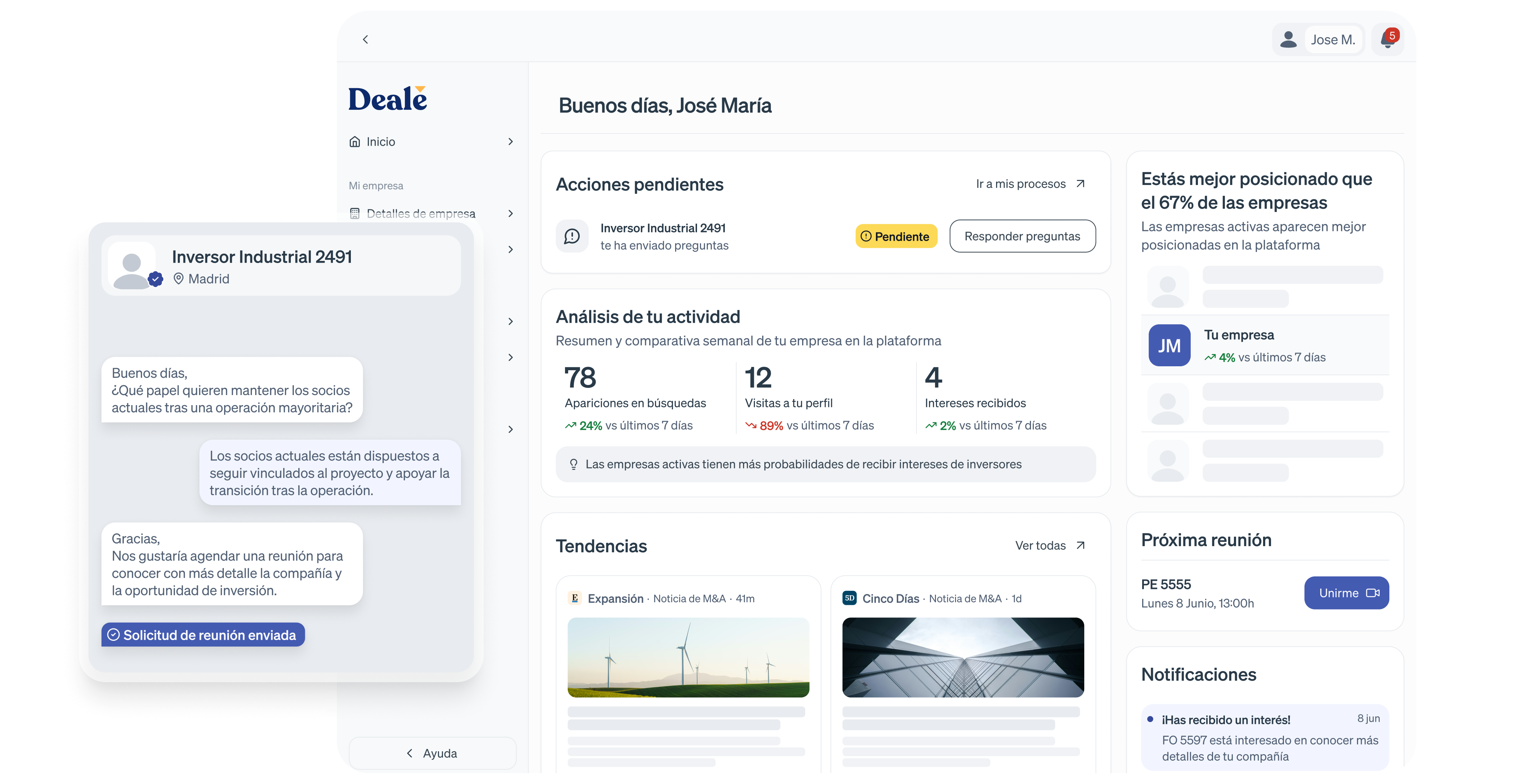1520x784 pixels.
Task: Click the Mi empresa sidebar section label
Action: tap(376, 186)
